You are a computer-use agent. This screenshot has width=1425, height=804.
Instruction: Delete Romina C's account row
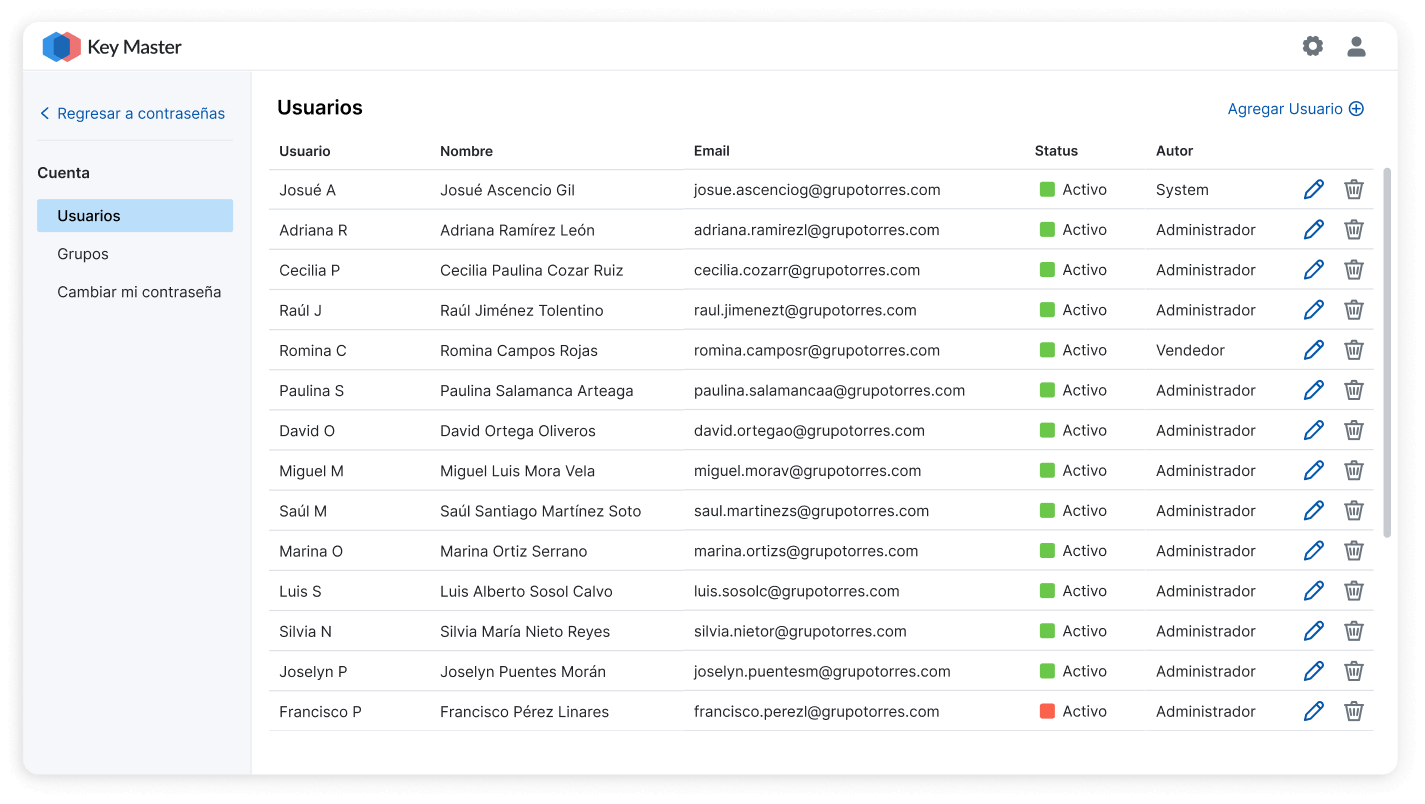pyautogui.click(x=1354, y=350)
